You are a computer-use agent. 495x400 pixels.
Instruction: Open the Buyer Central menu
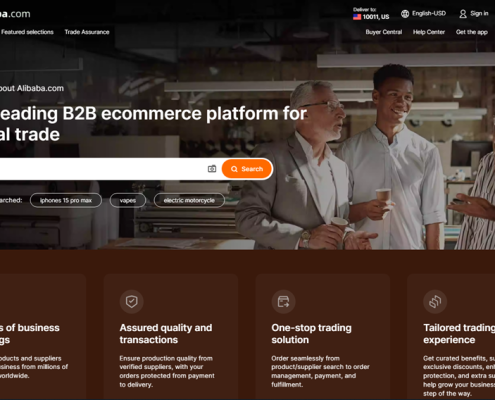(384, 32)
